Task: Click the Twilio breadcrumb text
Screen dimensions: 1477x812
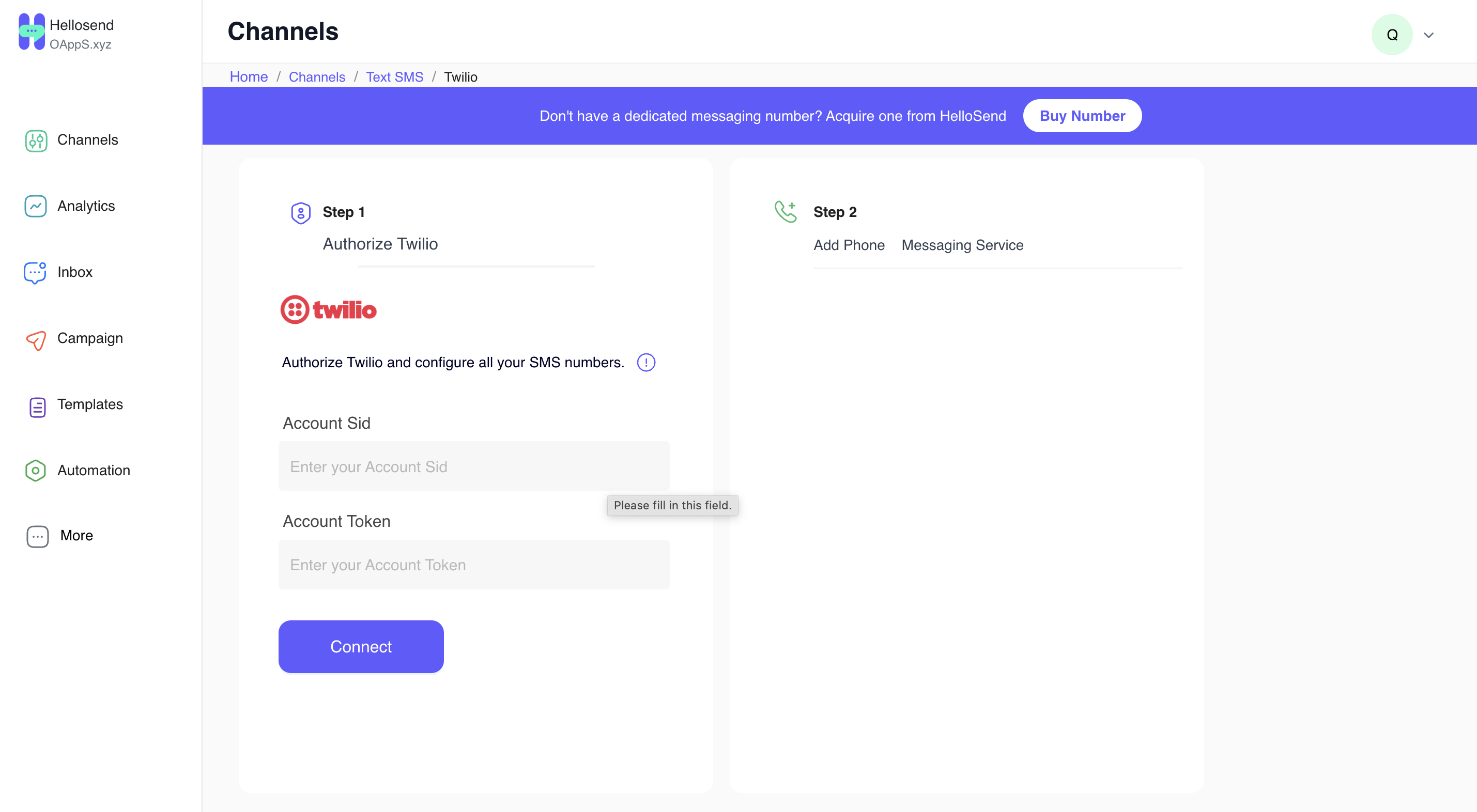Action: [460, 77]
